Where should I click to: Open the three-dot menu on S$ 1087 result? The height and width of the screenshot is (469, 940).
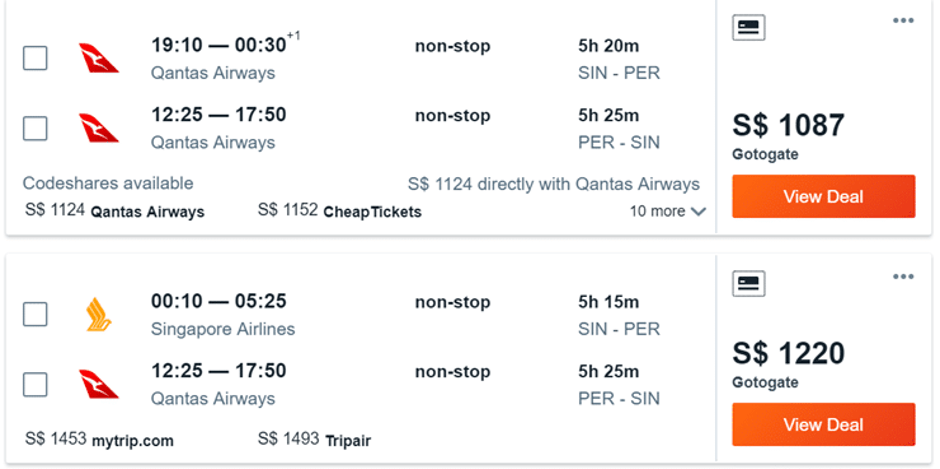pyautogui.click(x=903, y=21)
